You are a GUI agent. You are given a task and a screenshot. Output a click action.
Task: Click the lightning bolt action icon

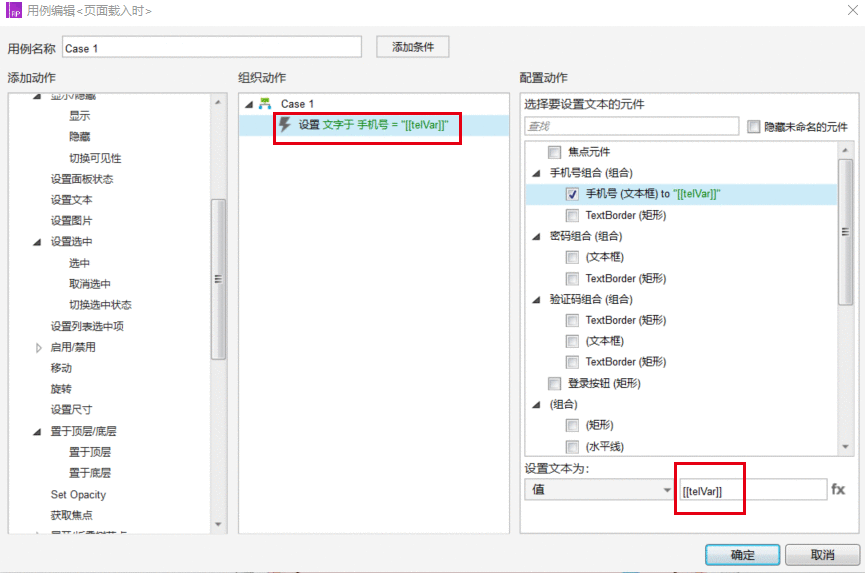285,124
